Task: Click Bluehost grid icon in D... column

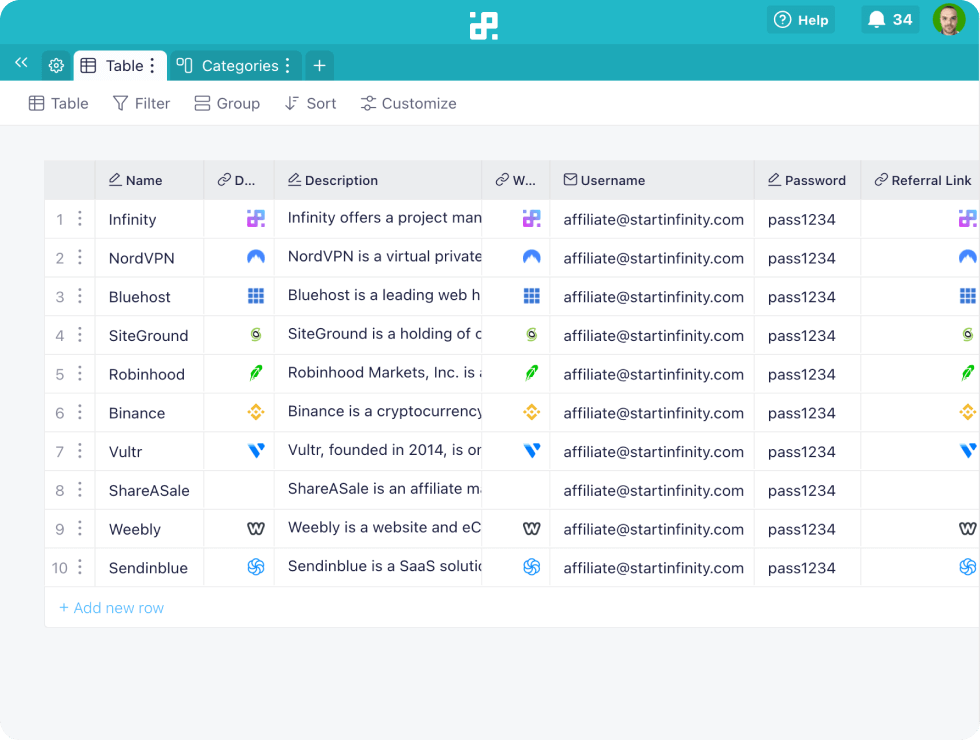Action: point(256,296)
